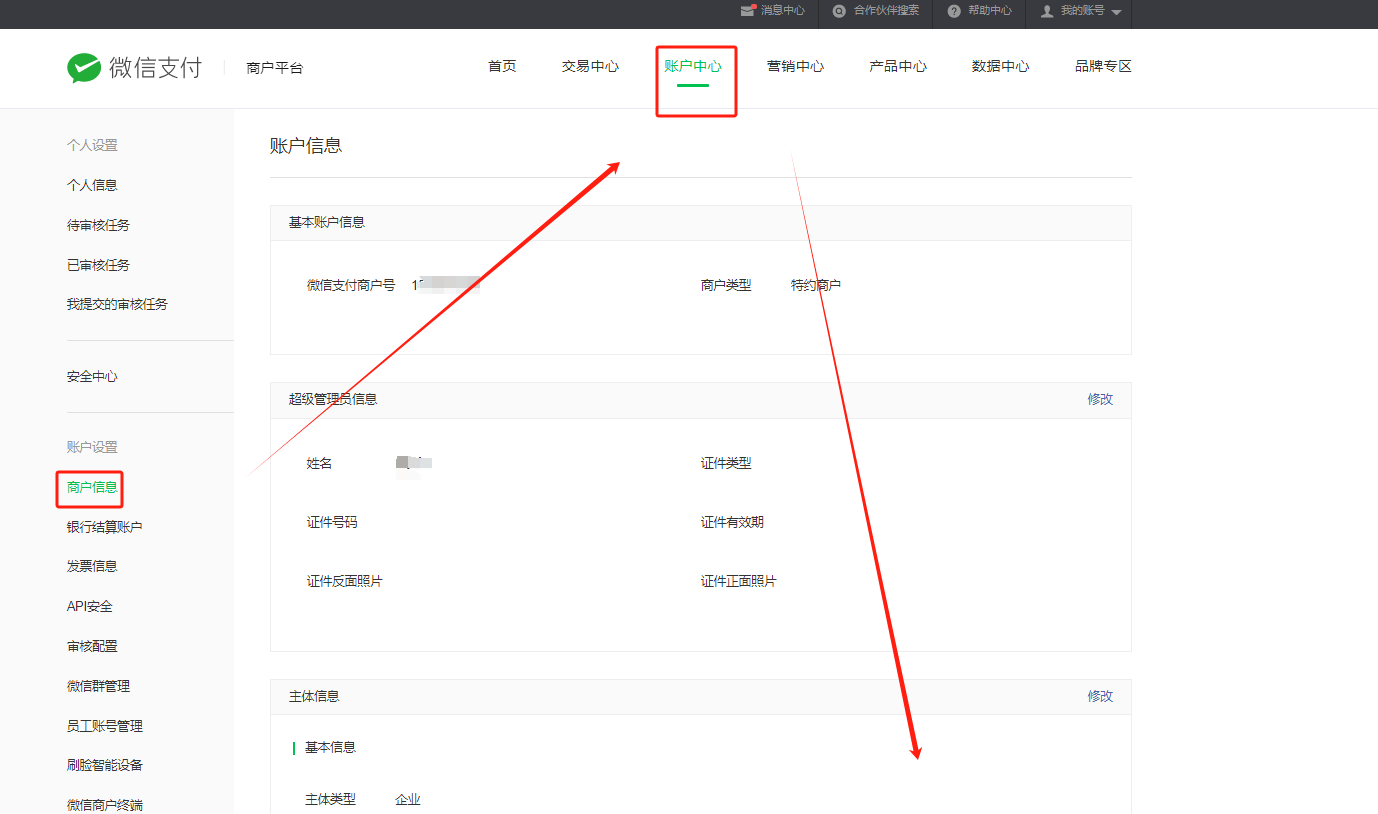Go to the 品牌专区 tab
This screenshot has height=814, width=1378.
point(1103,67)
